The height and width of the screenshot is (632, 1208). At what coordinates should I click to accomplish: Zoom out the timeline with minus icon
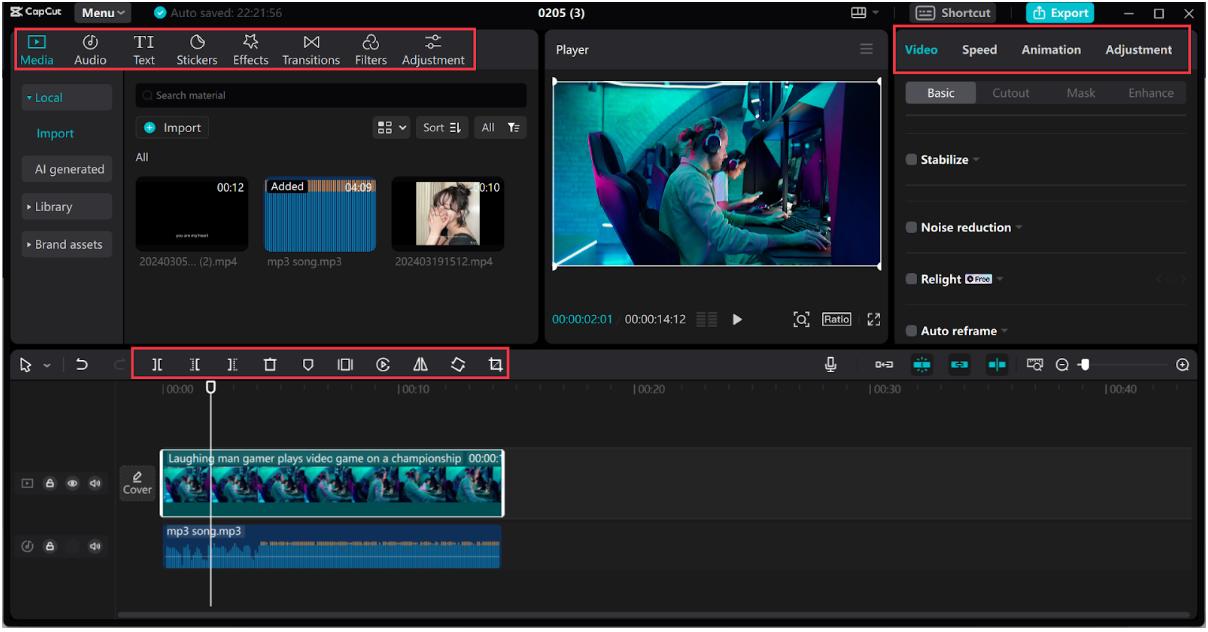(1062, 365)
